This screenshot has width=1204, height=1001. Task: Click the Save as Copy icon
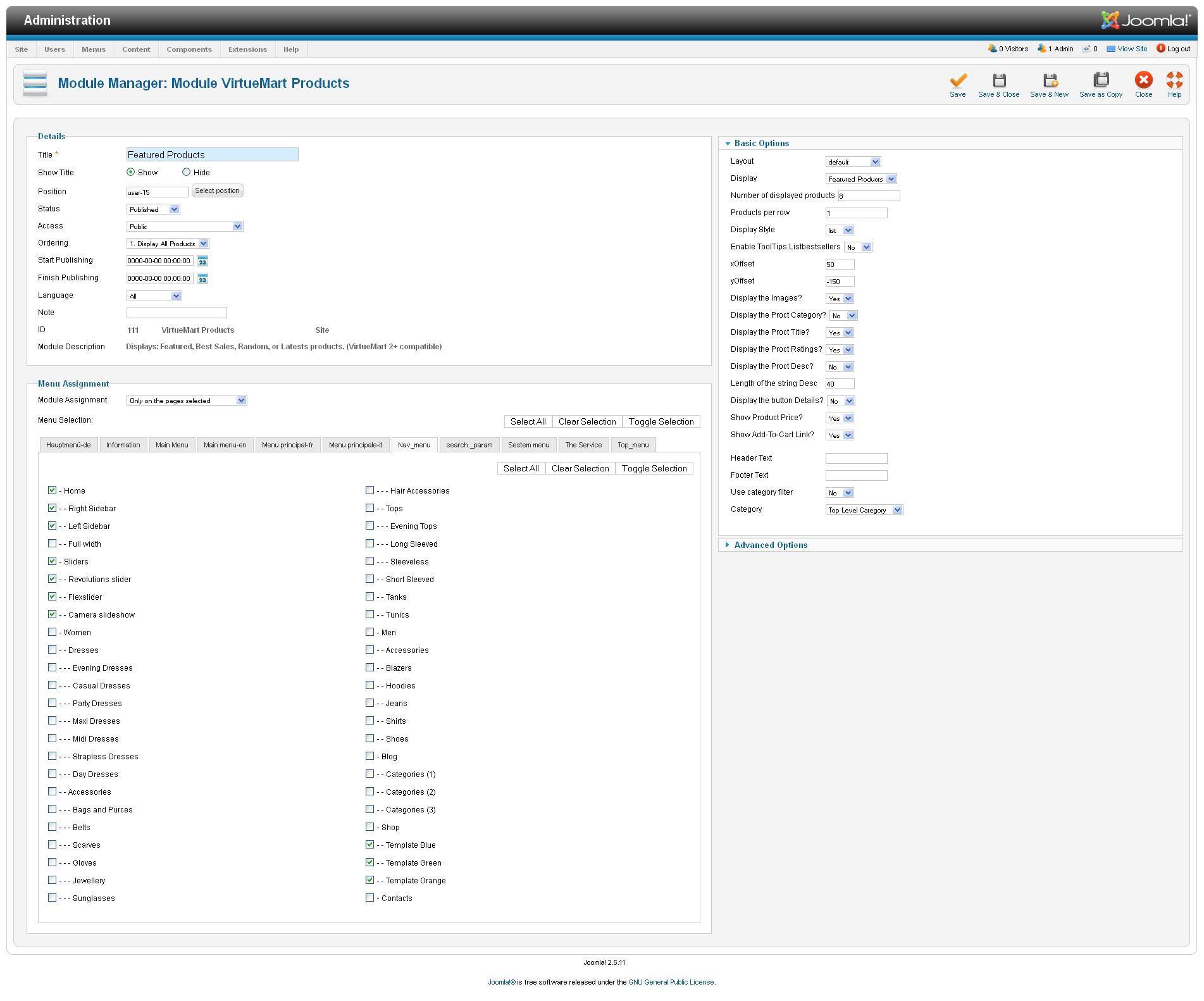coord(1100,80)
